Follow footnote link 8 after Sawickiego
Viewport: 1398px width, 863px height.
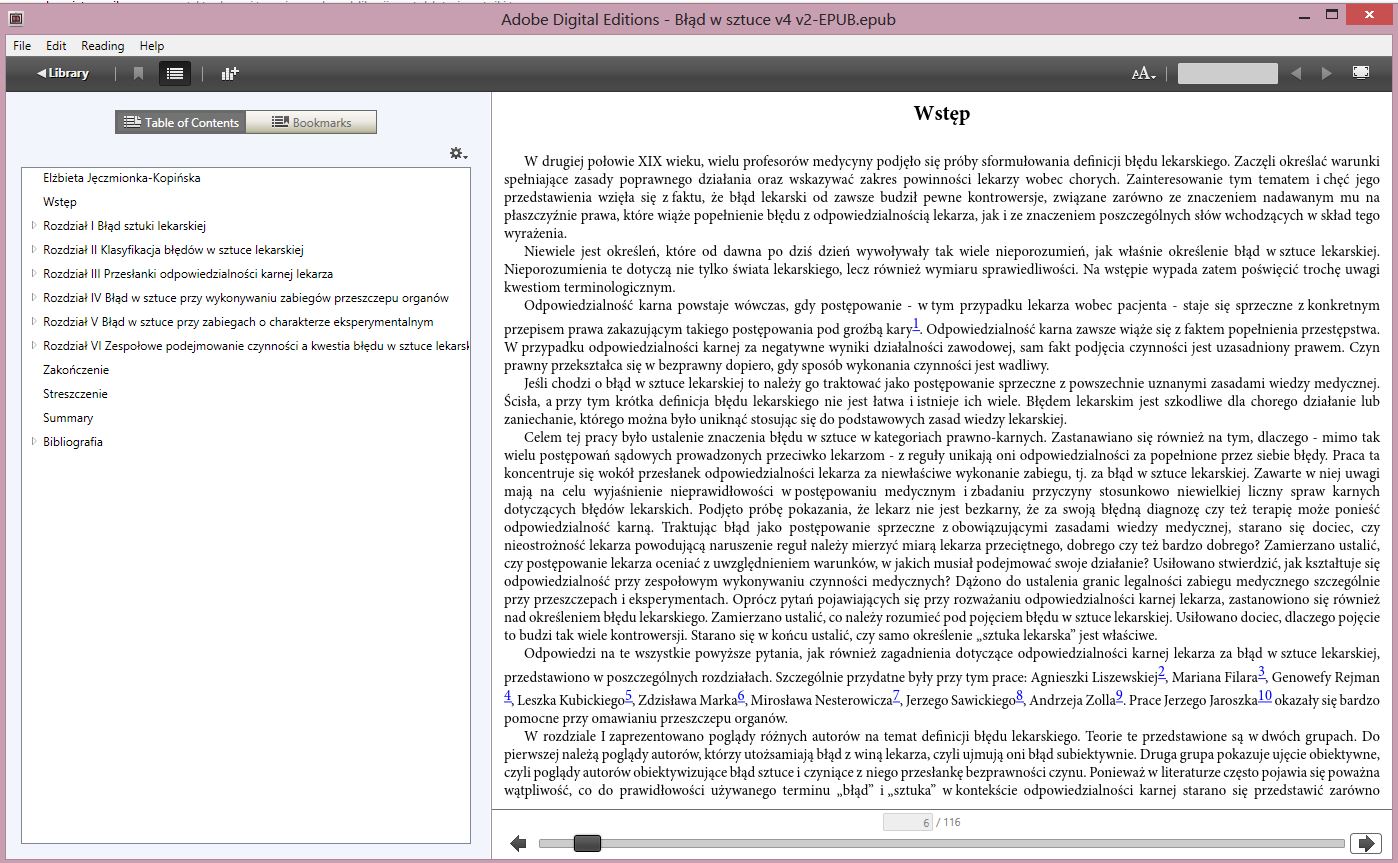tap(1020, 696)
